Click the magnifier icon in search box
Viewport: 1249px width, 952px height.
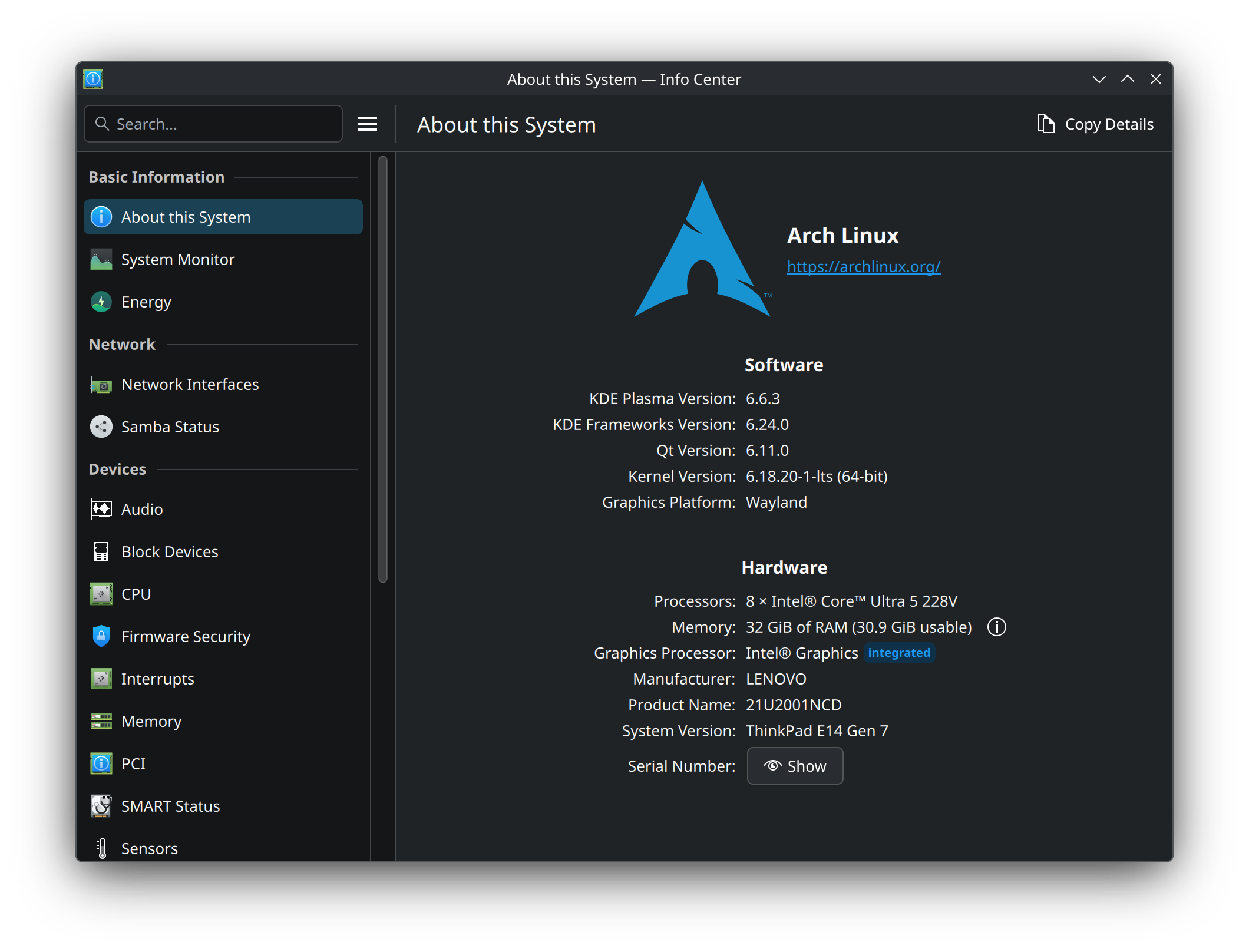tap(103, 124)
